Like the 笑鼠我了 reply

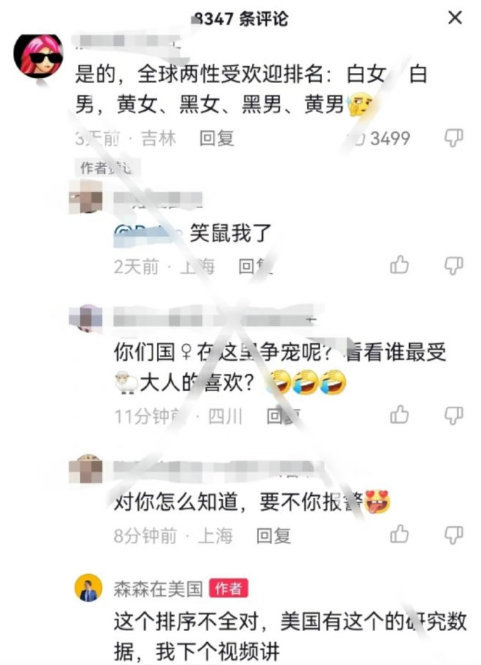click(399, 265)
